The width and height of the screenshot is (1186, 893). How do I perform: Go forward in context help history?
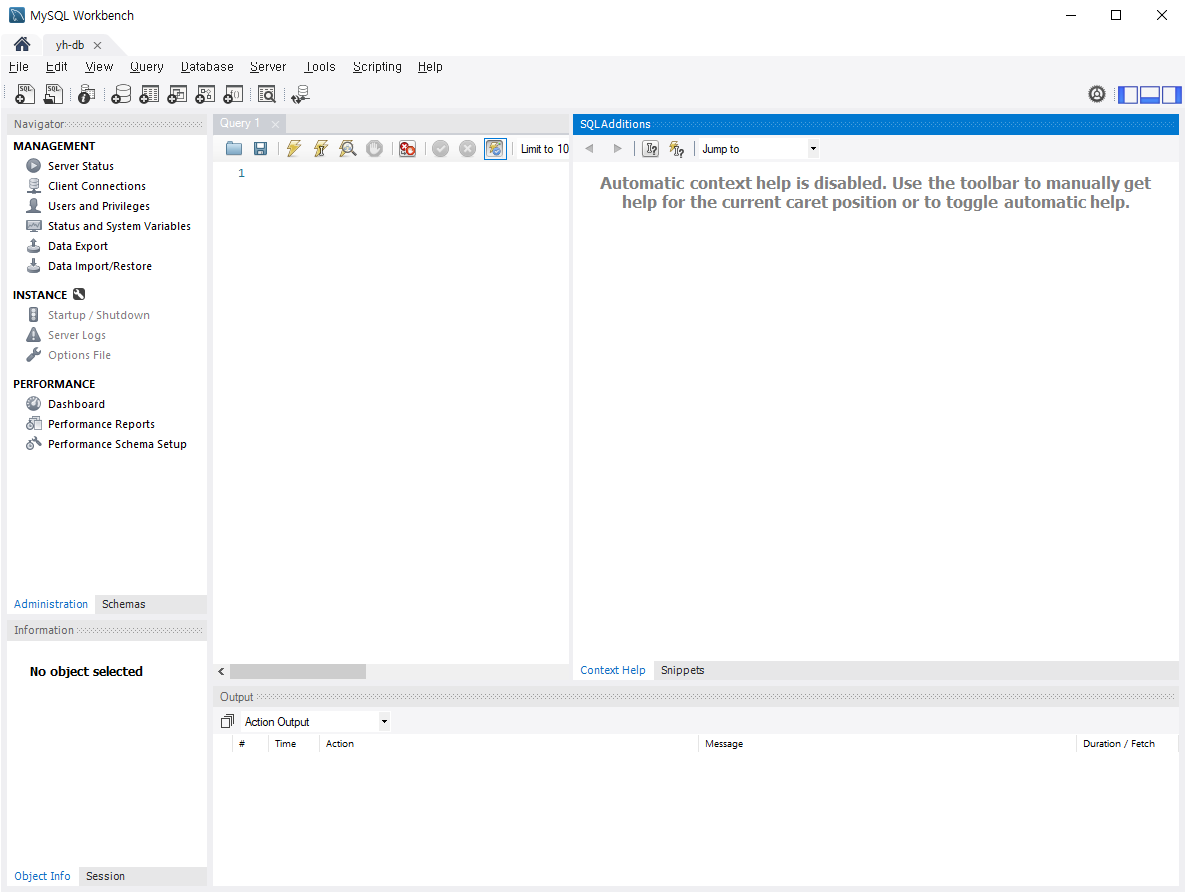click(x=617, y=149)
